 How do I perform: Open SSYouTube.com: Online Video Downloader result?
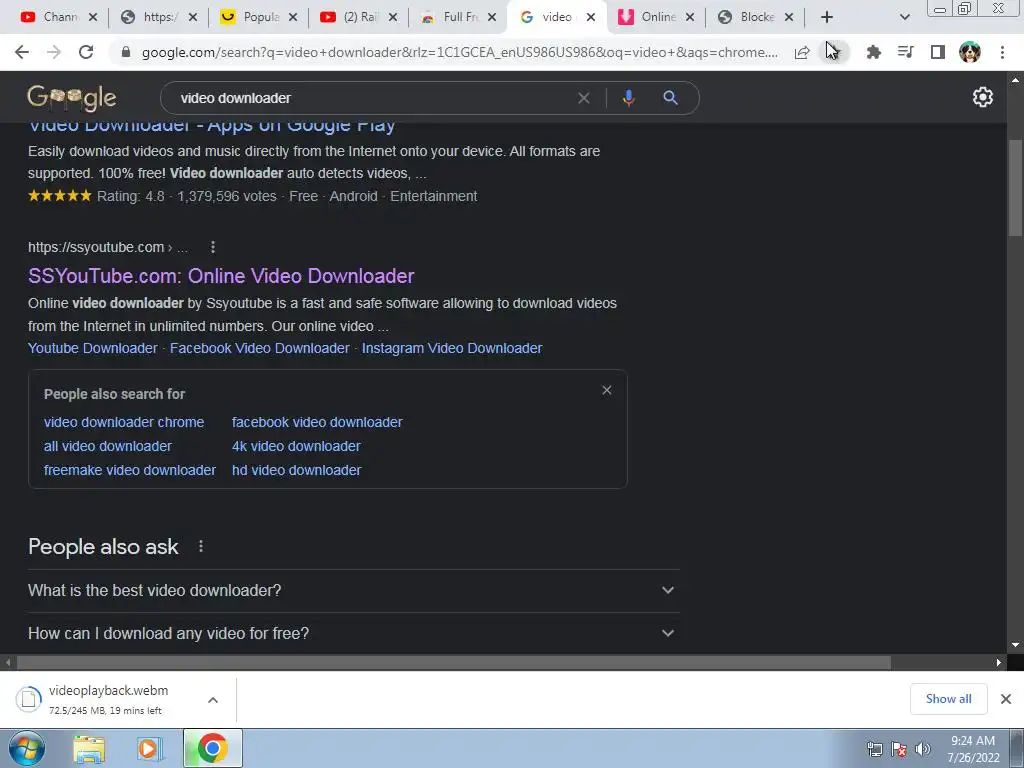(221, 276)
